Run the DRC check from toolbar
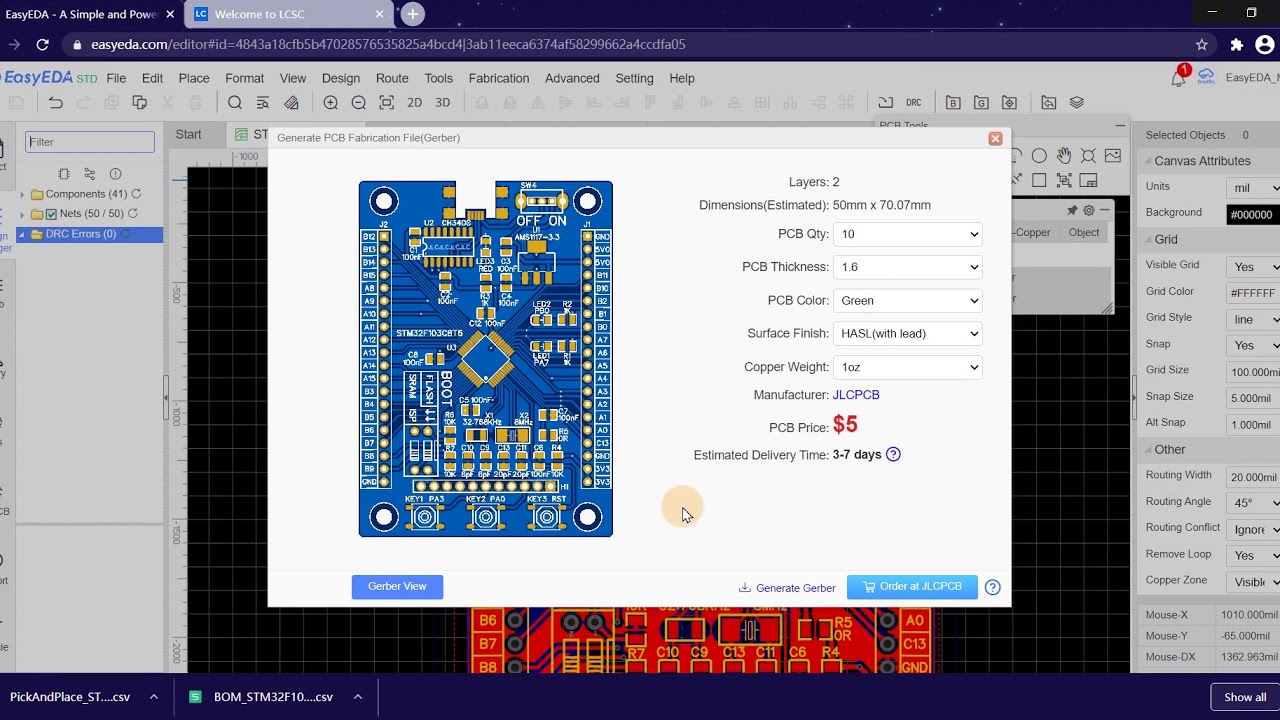 pos(914,103)
